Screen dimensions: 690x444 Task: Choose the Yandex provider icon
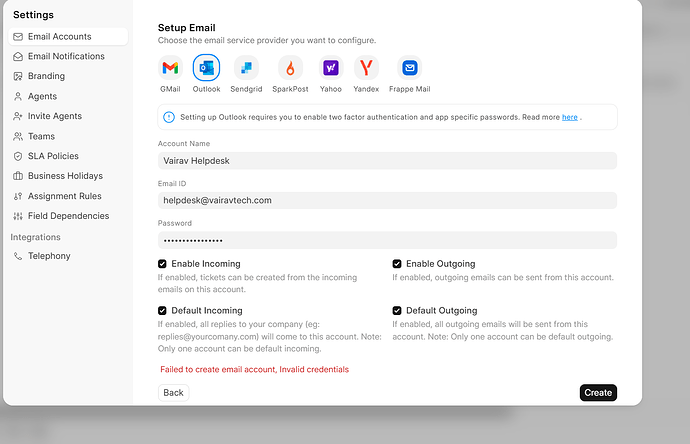367,68
